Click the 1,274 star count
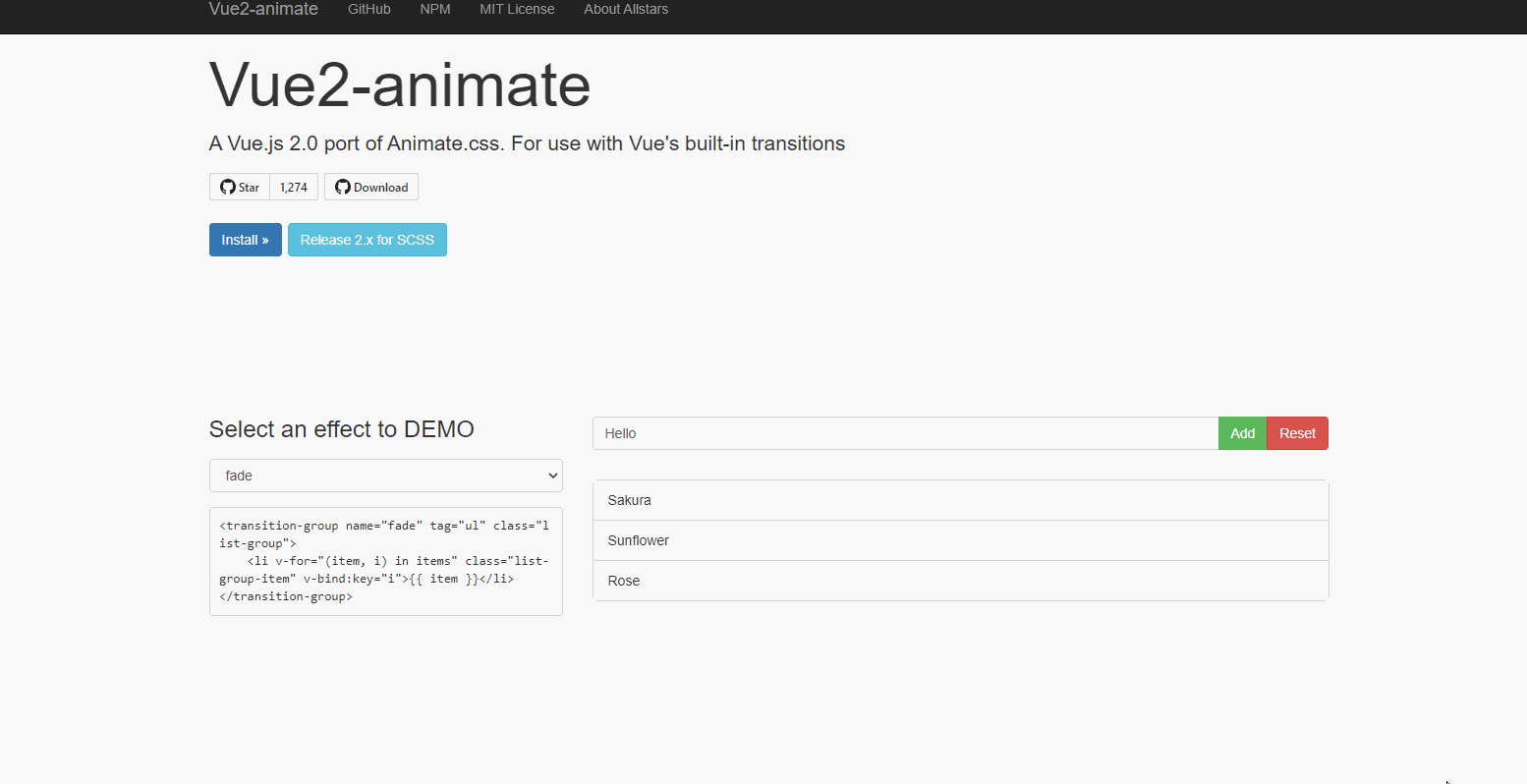The height and width of the screenshot is (784, 1527). [293, 187]
